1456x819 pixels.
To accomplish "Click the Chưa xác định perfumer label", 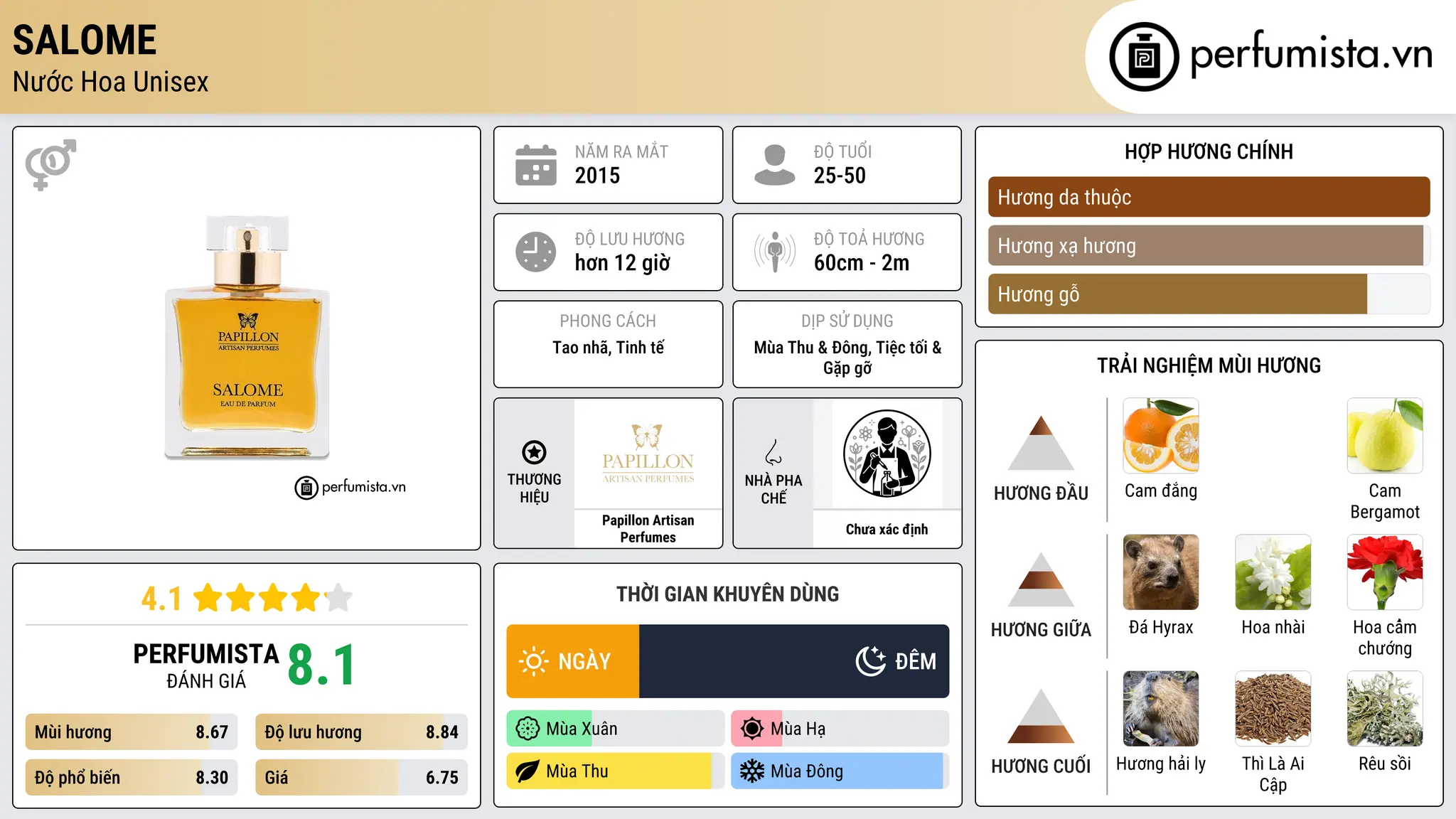I will click(x=887, y=529).
